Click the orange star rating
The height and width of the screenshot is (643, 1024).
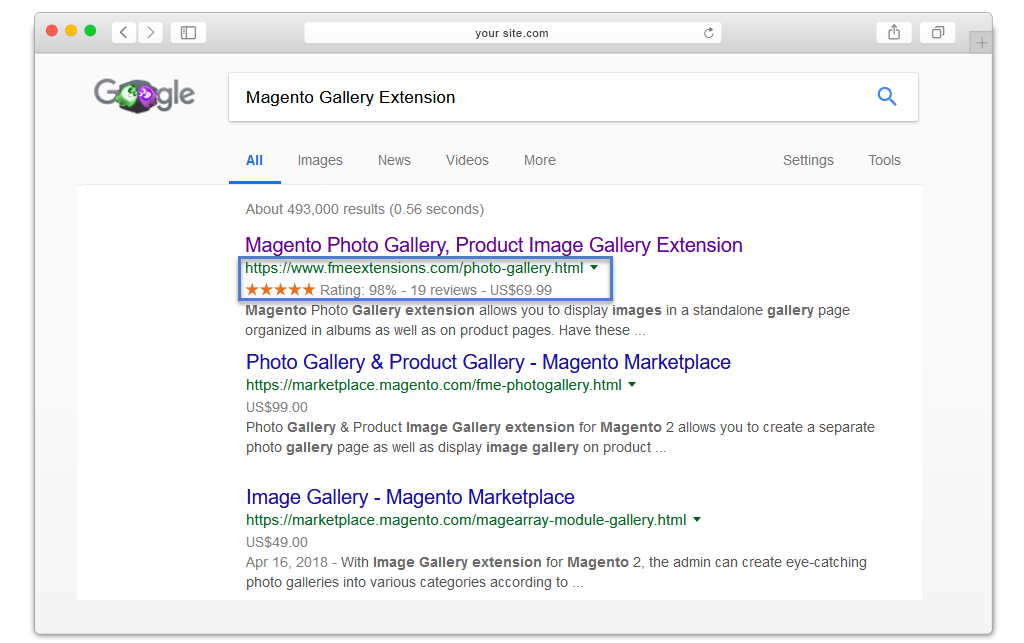click(x=280, y=289)
